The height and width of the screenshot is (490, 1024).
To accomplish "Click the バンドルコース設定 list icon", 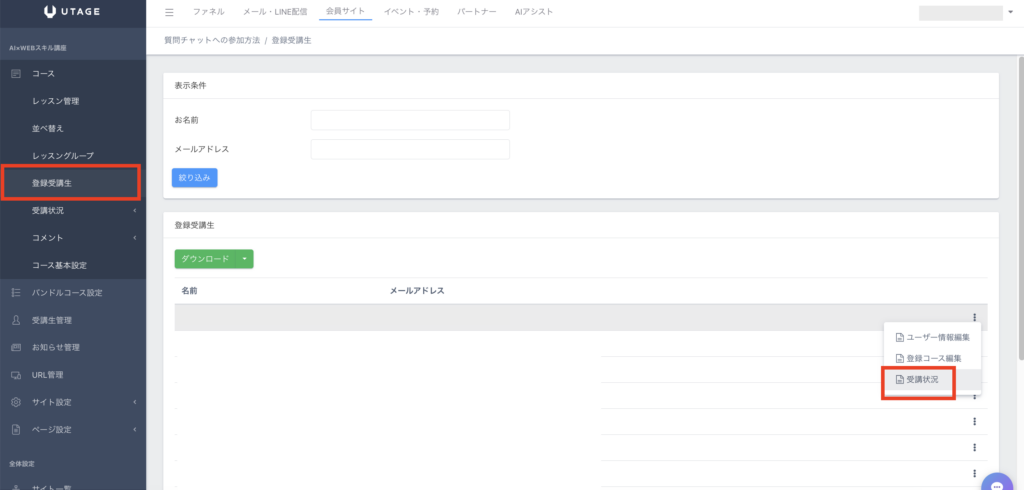I will (x=16, y=293).
